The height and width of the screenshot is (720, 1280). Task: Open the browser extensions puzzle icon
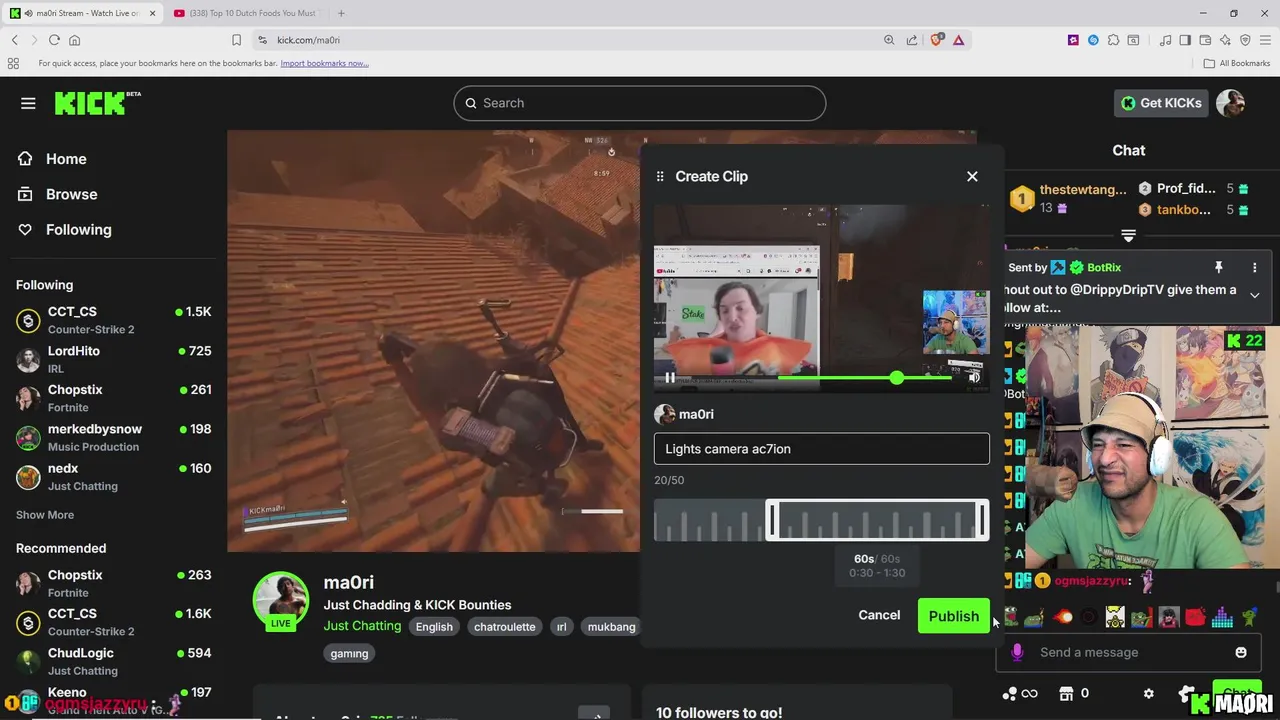(1113, 40)
